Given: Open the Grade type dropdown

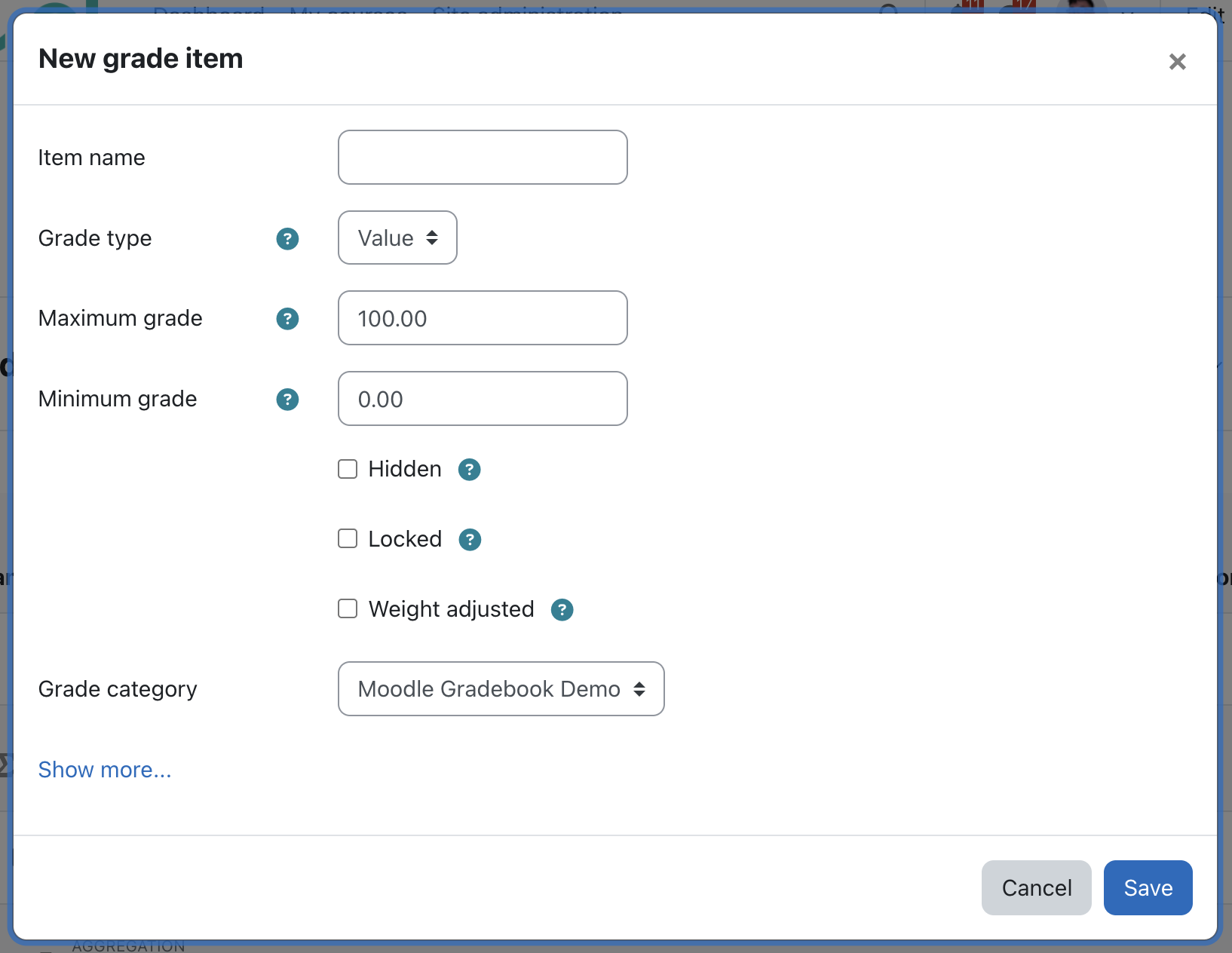Looking at the screenshot, I should click(x=397, y=237).
